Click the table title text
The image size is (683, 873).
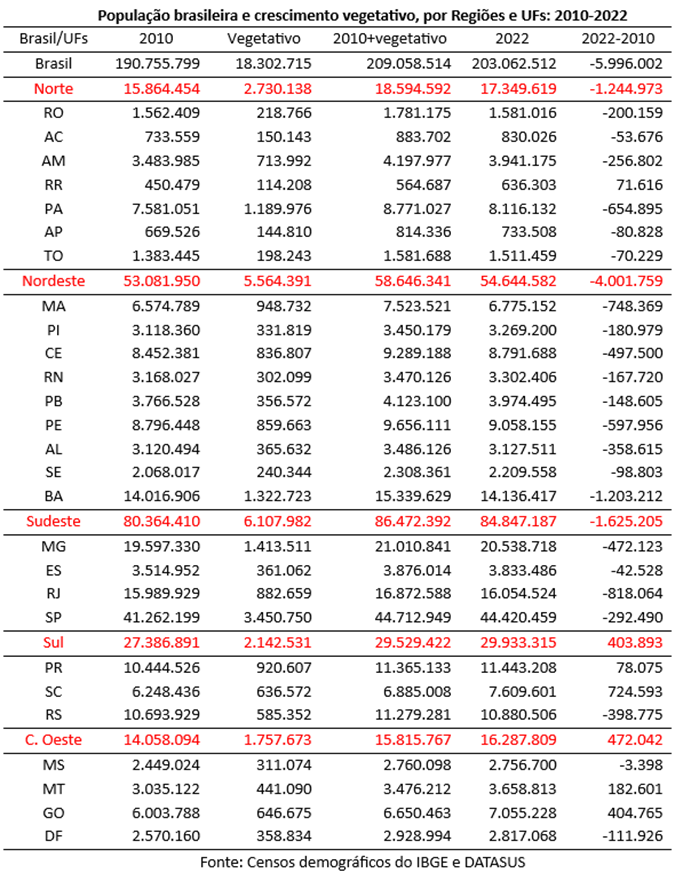tap(362, 16)
